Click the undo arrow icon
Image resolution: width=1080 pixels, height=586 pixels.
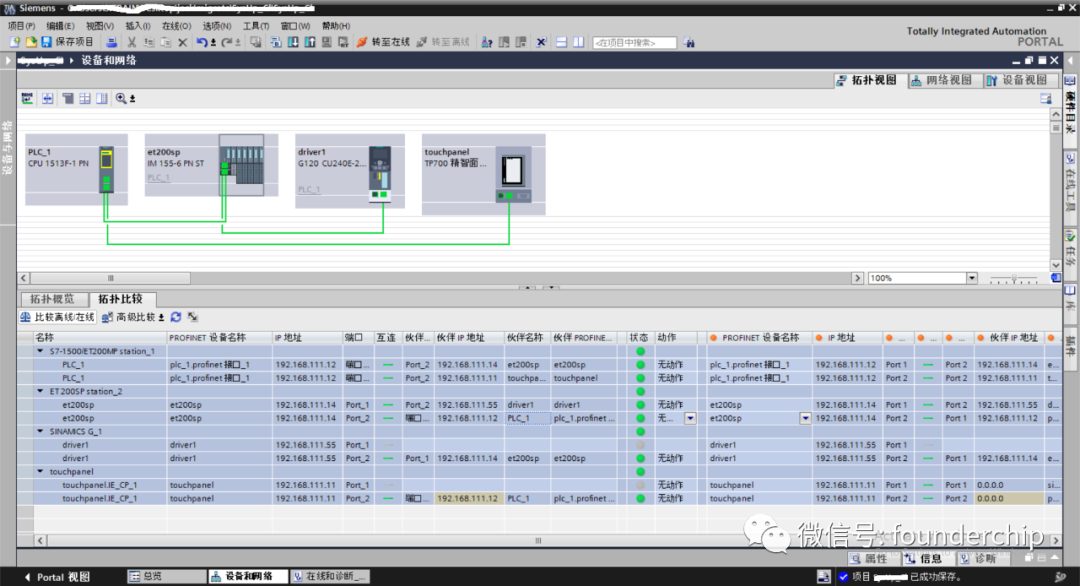(x=202, y=43)
